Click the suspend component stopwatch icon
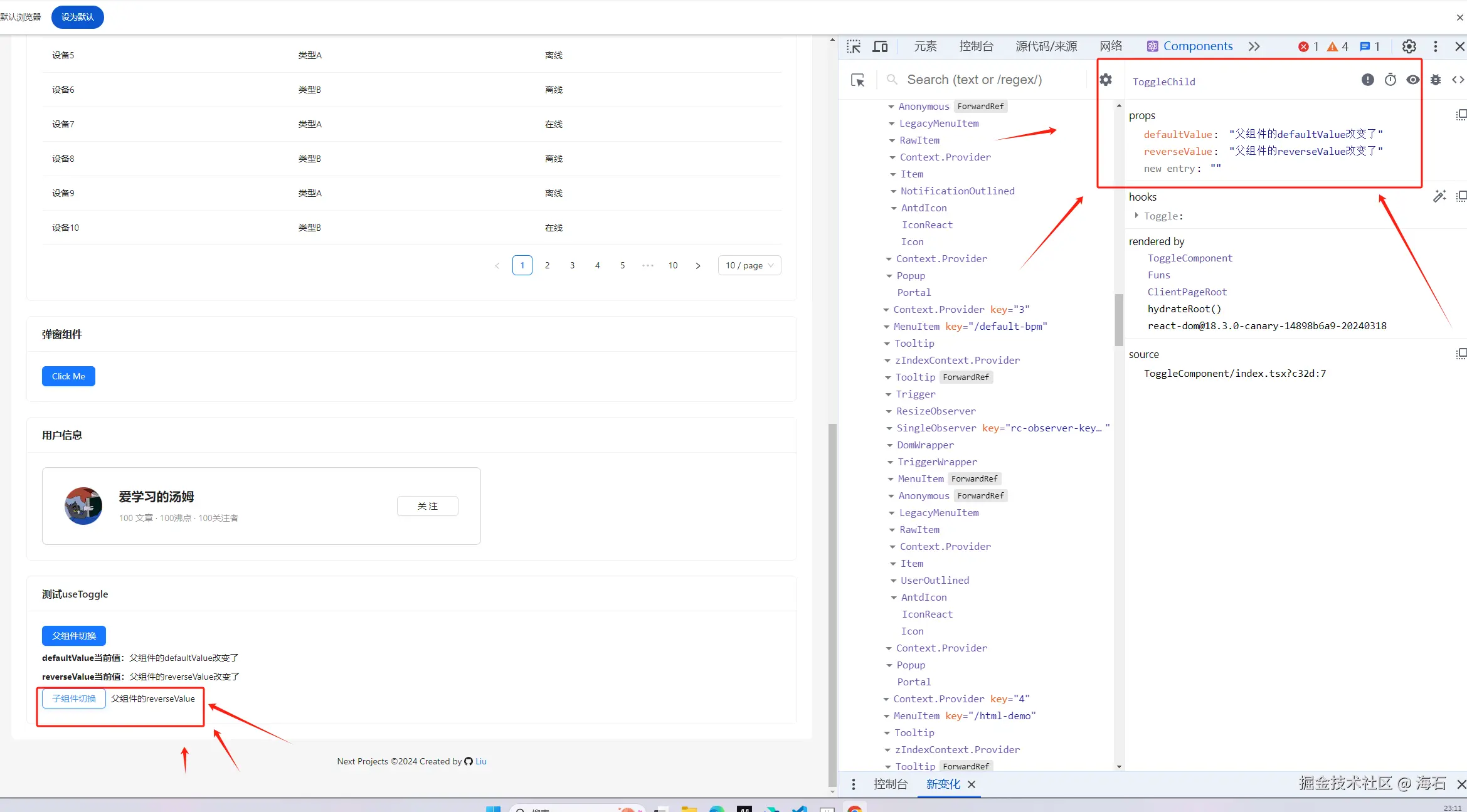 tap(1390, 80)
